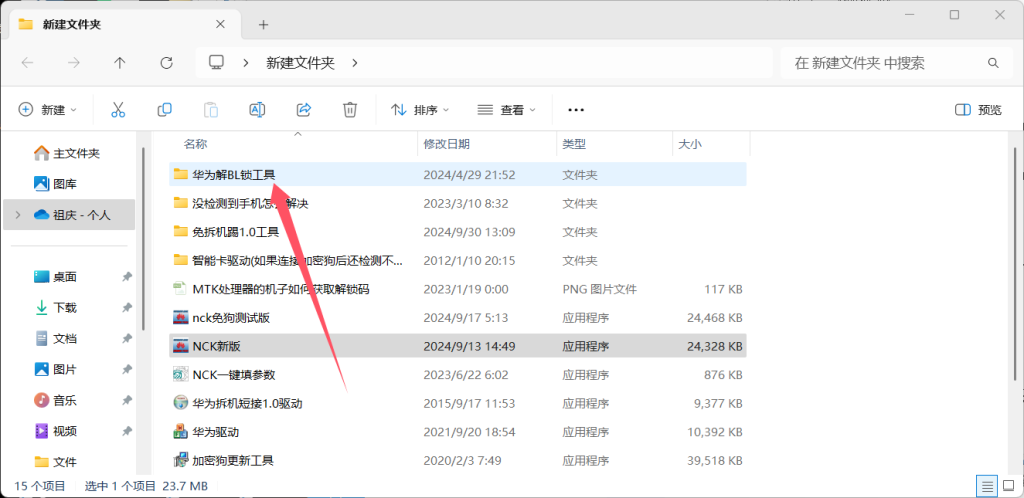Click the 15 个项目 status text
Screen dimensions: 1024x498
click(40, 486)
